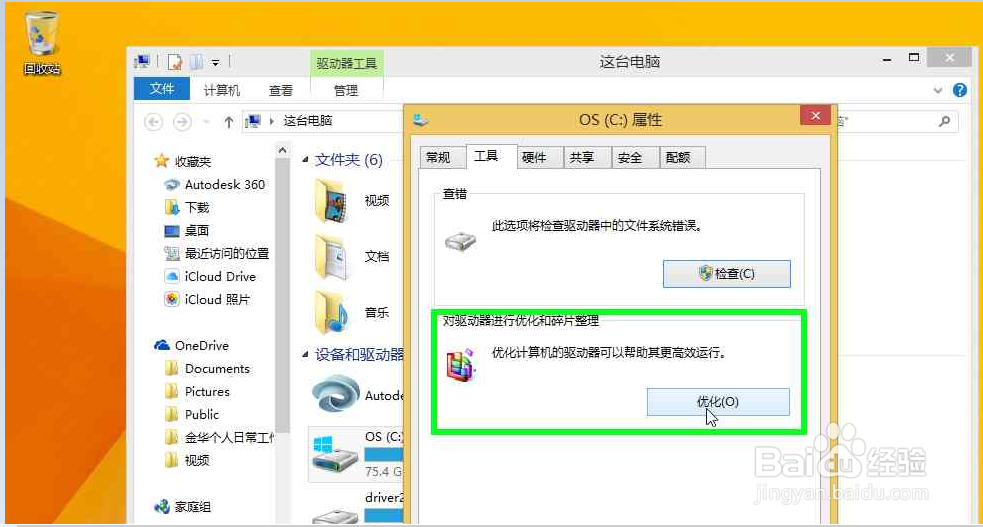The image size is (983, 527).
Task: Open Explorer help question mark icon
Action: pyautogui.click(x=959, y=90)
